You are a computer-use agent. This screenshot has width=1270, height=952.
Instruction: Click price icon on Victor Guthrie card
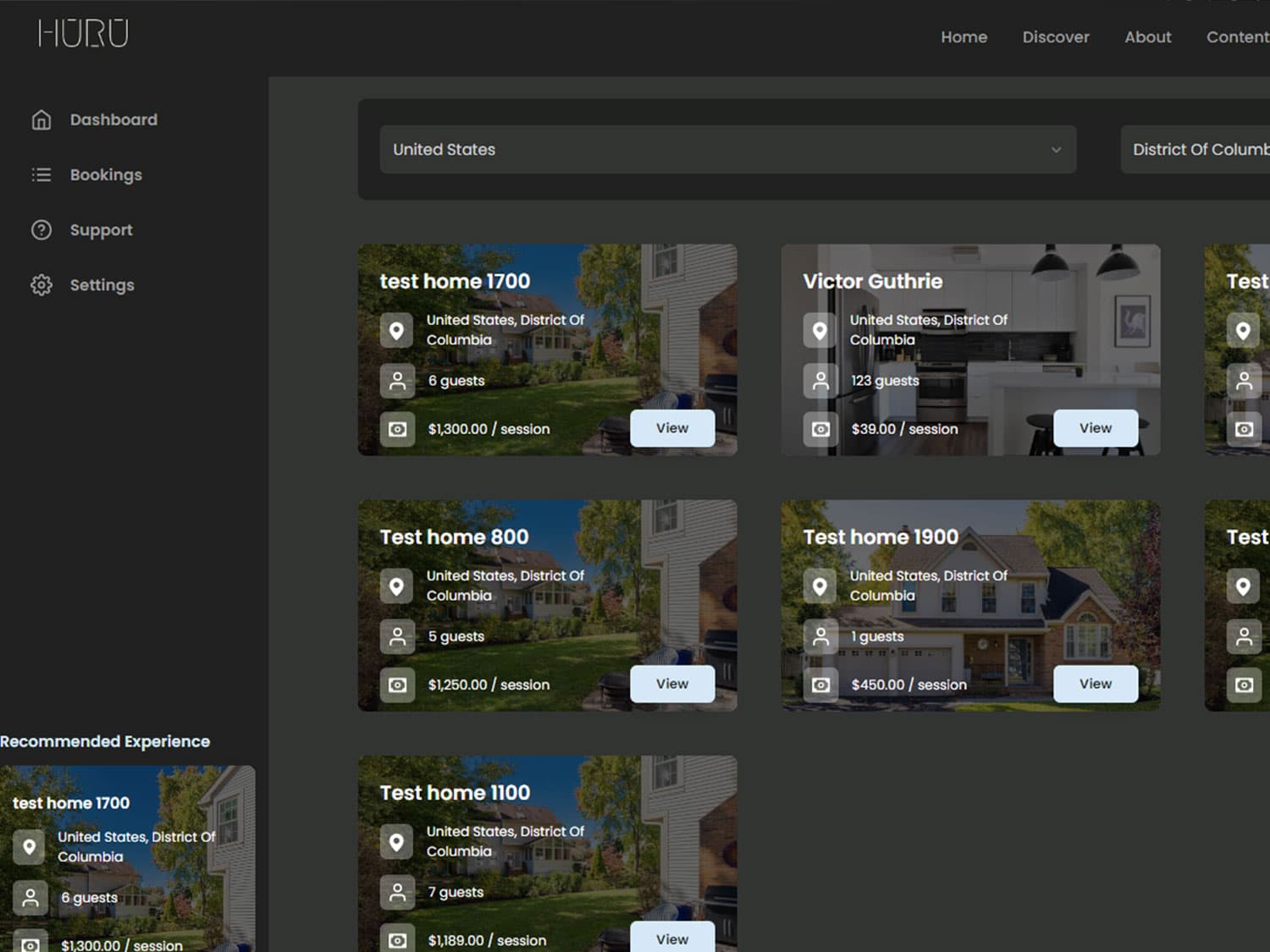tap(820, 429)
